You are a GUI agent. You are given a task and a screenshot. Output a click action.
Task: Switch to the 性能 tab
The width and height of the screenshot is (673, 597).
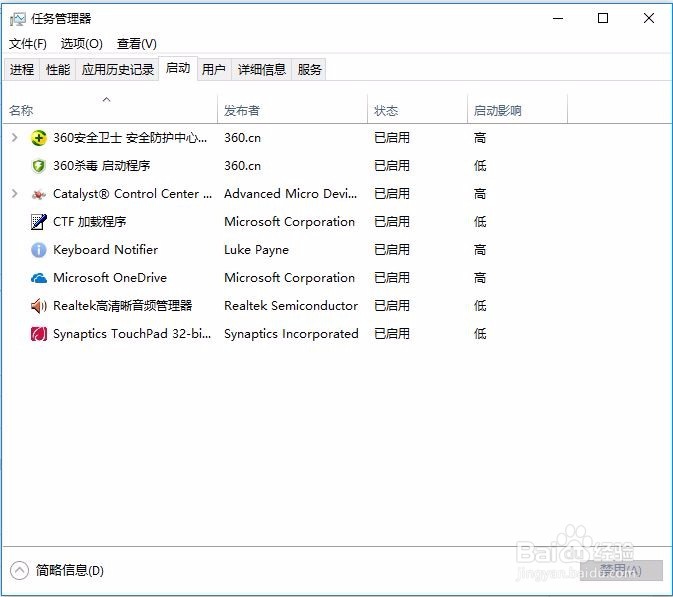[58, 70]
